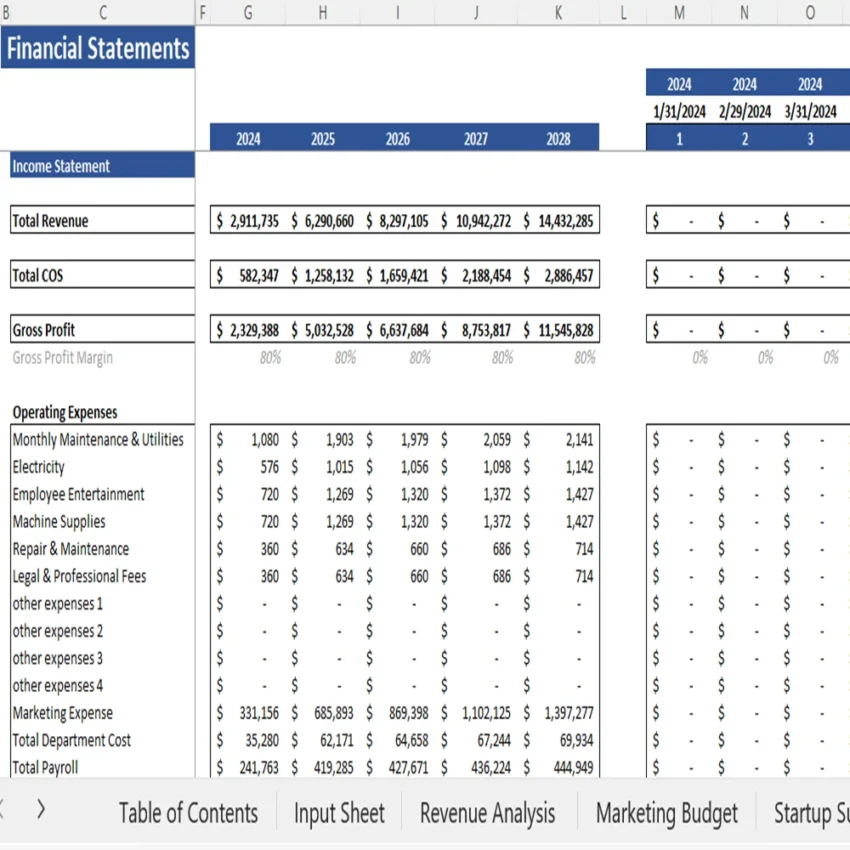
Task: Click the 2028 Total Revenue value cell
Action: click(x=560, y=221)
